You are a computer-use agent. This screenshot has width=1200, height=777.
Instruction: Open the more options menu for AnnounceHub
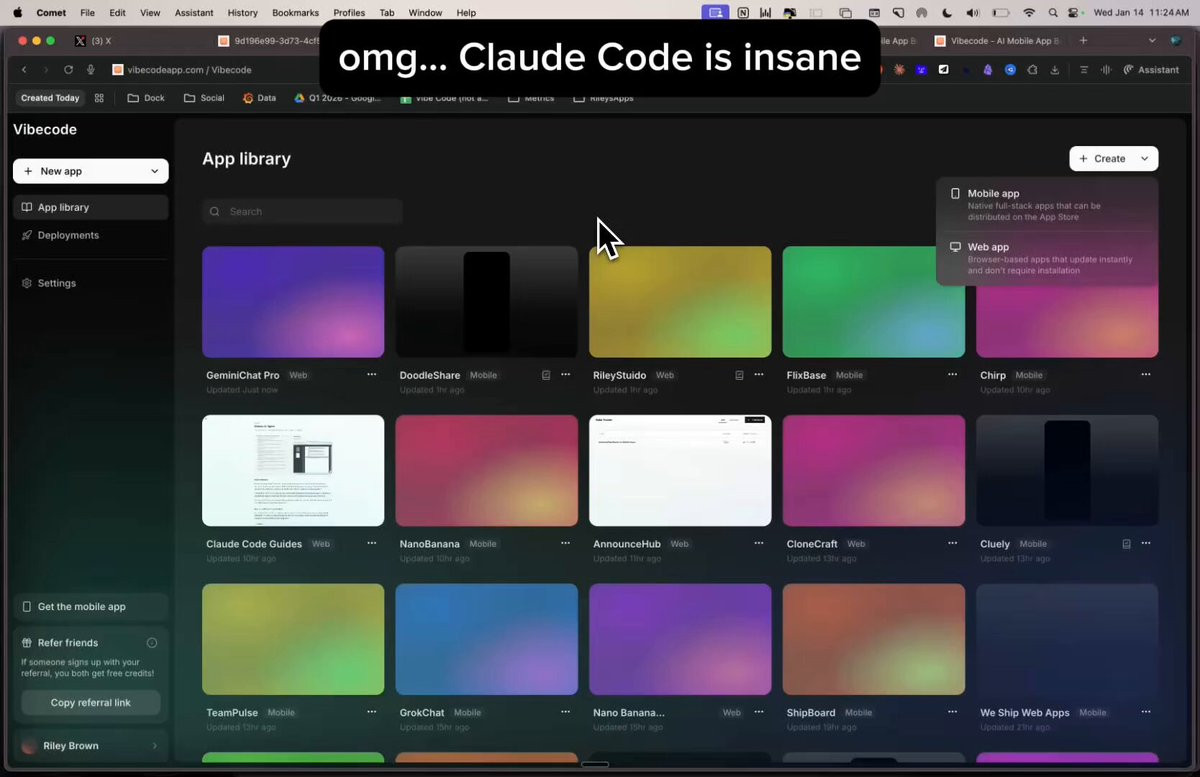[759, 544]
